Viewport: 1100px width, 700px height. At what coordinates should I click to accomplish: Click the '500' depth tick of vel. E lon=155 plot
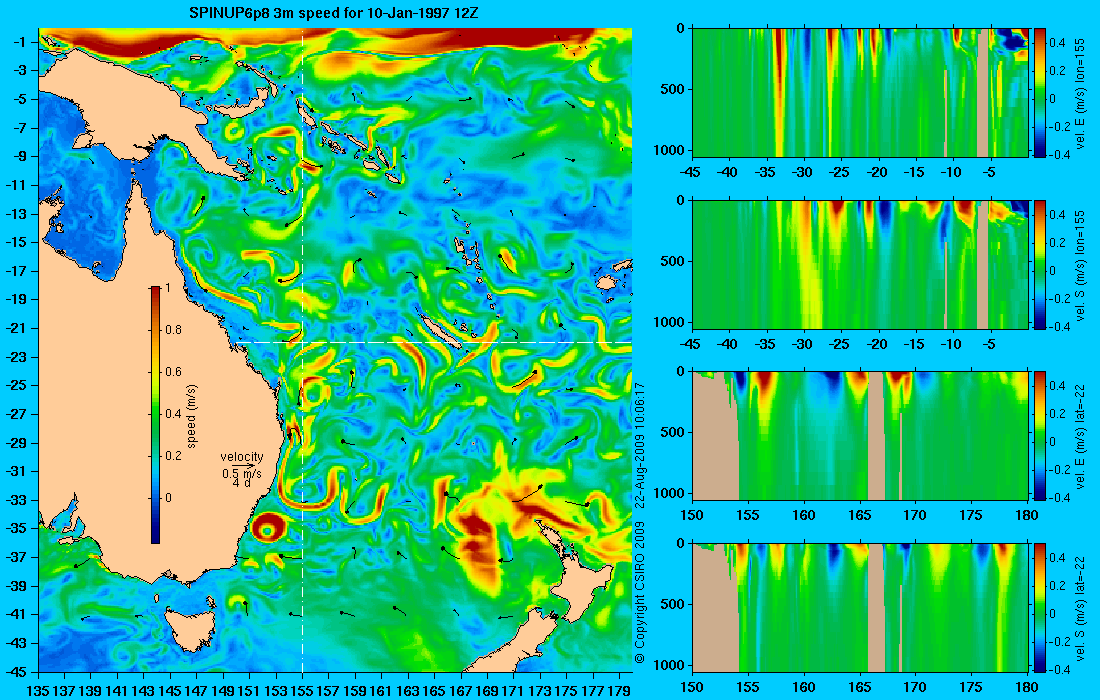pyautogui.click(x=674, y=89)
